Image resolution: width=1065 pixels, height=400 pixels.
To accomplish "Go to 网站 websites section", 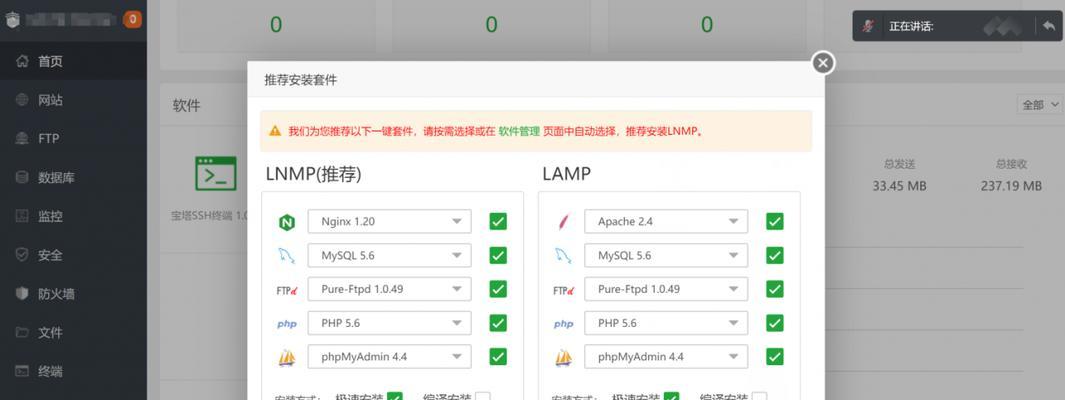I will click(x=73, y=101).
